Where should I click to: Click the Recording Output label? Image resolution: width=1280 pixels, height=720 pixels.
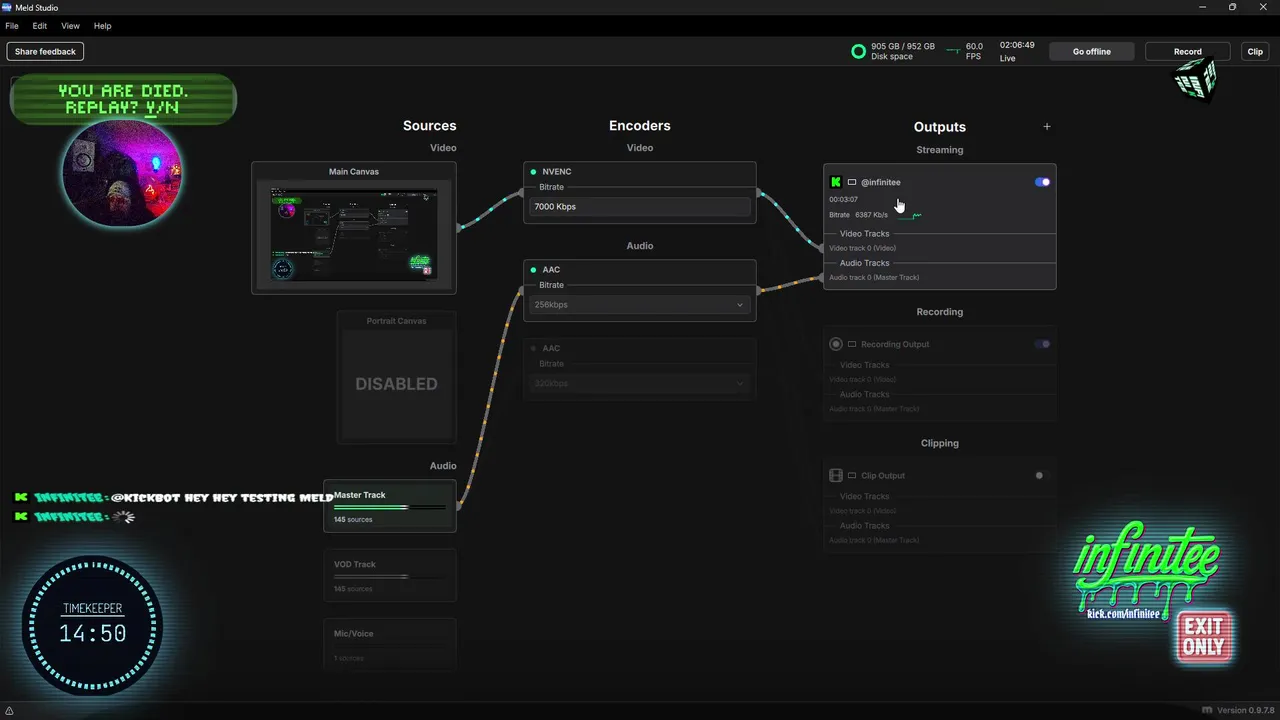(895, 344)
